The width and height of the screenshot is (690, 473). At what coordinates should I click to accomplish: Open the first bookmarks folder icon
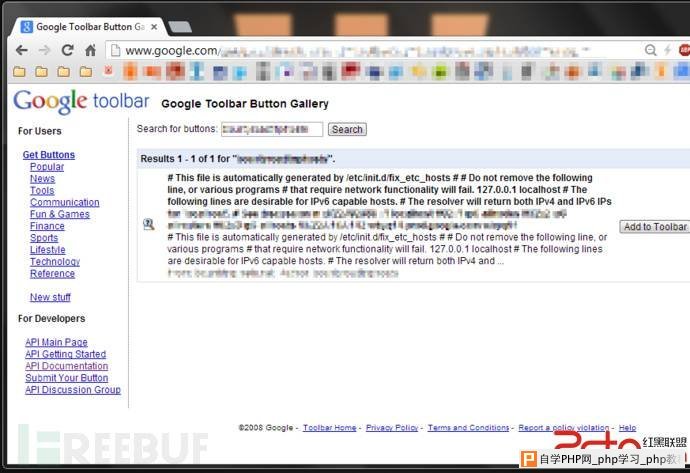click(19, 71)
